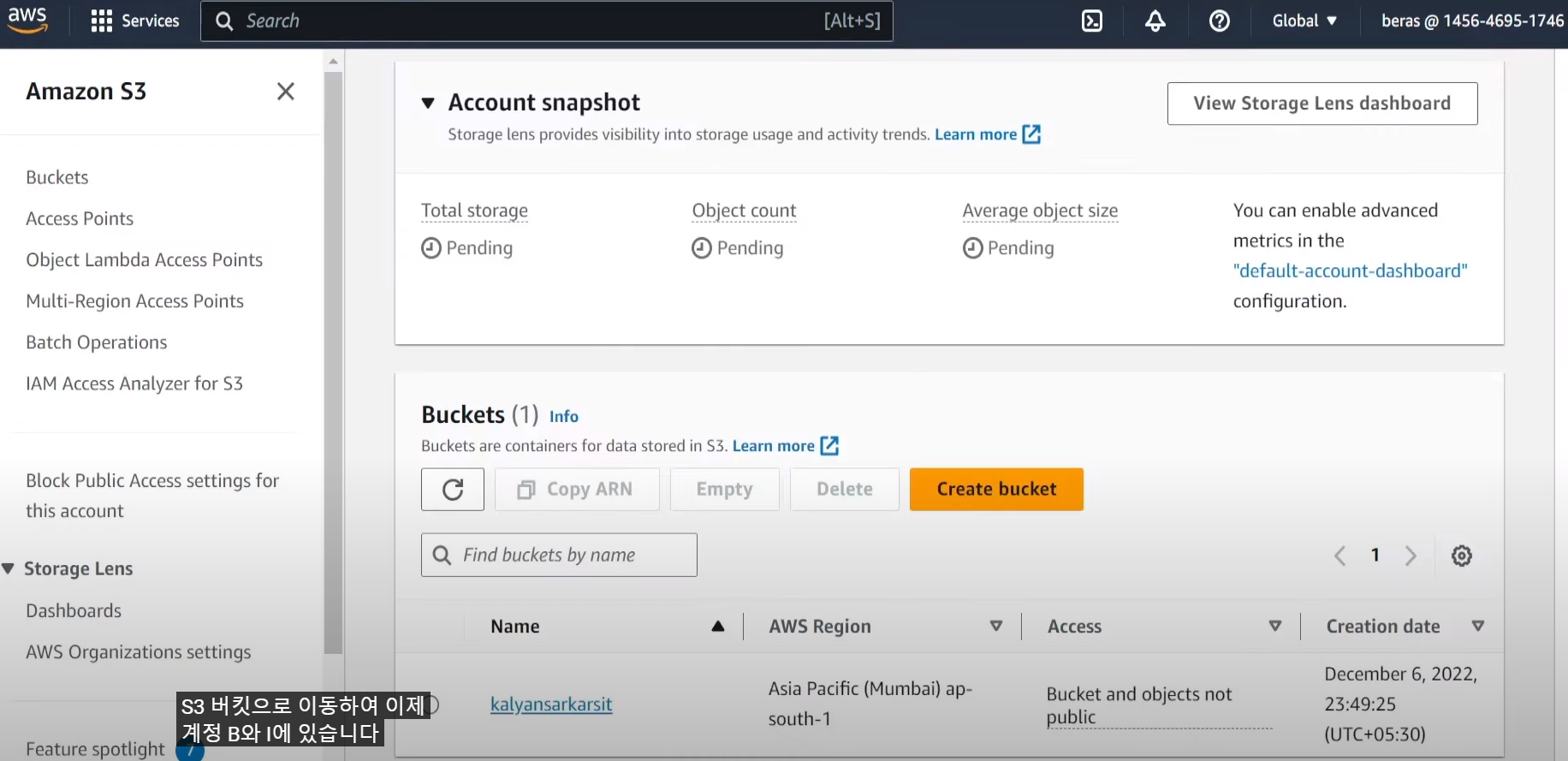Select the kalyansarkarsit bucket radio button

click(431, 705)
